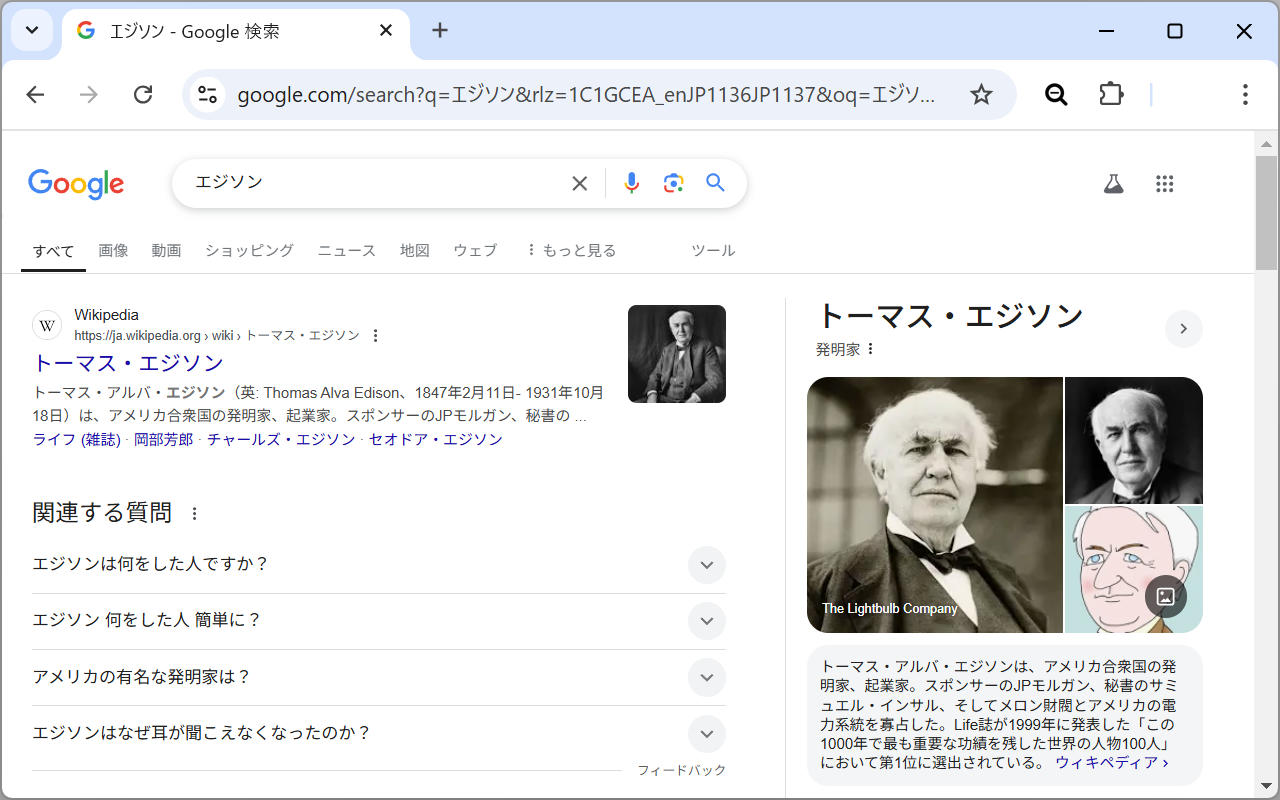Viewport: 1280px width, 800px height.
Task: Open the large Edison photo by The Lightbulb Company
Action: 935,505
